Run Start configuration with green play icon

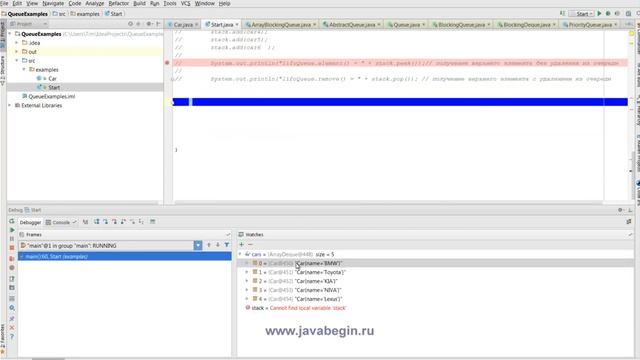pyautogui.click(x=600, y=13)
